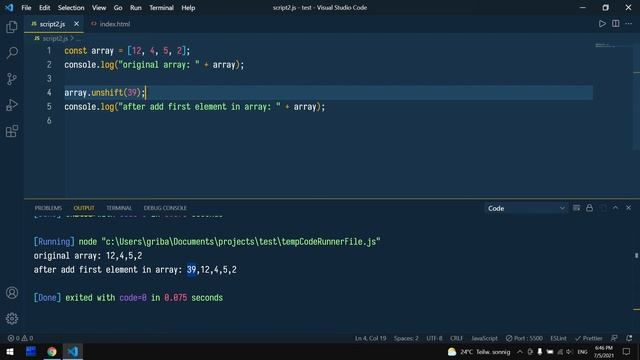
Task: Click the 'original array: 12,4,5,2' output line
Action: [x=88, y=256]
